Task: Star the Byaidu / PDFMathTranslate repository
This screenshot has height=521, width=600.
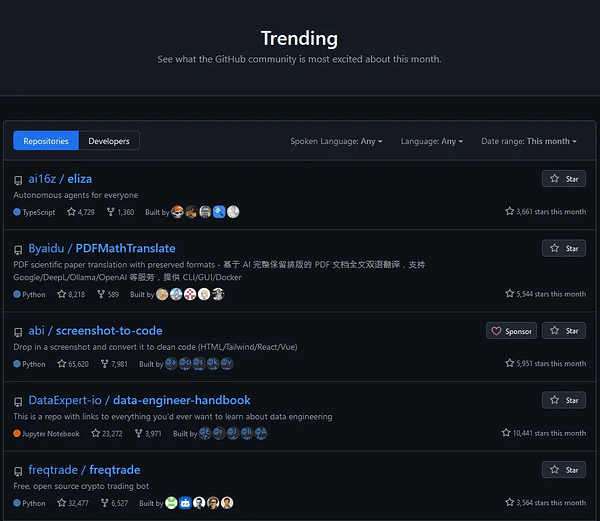Action: pyautogui.click(x=564, y=248)
